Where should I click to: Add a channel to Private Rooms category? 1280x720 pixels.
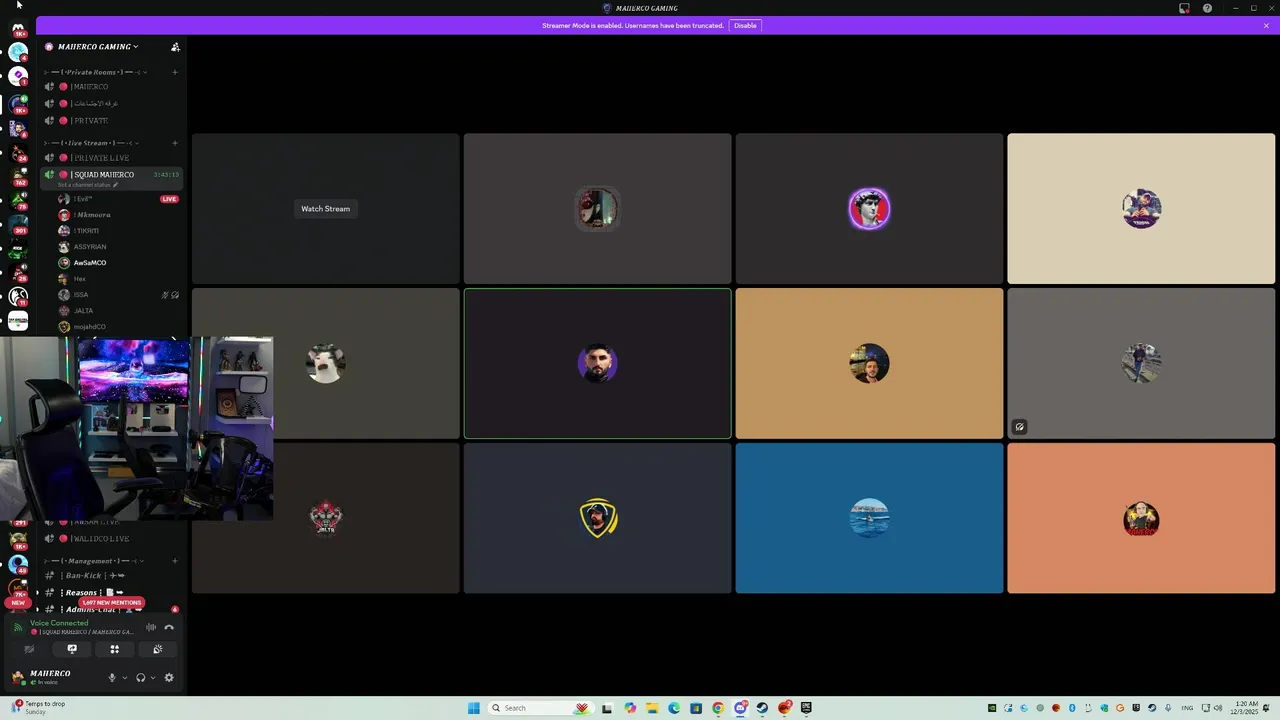(175, 72)
